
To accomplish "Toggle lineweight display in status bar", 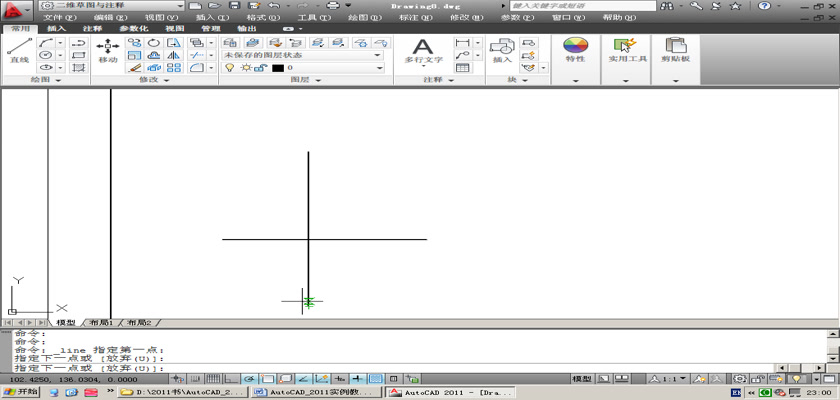I will click(357, 379).
